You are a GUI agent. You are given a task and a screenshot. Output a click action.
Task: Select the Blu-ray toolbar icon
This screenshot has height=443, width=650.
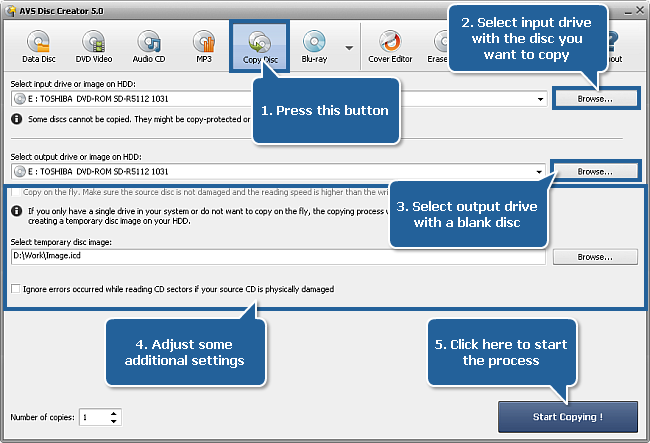pos(314,46)
